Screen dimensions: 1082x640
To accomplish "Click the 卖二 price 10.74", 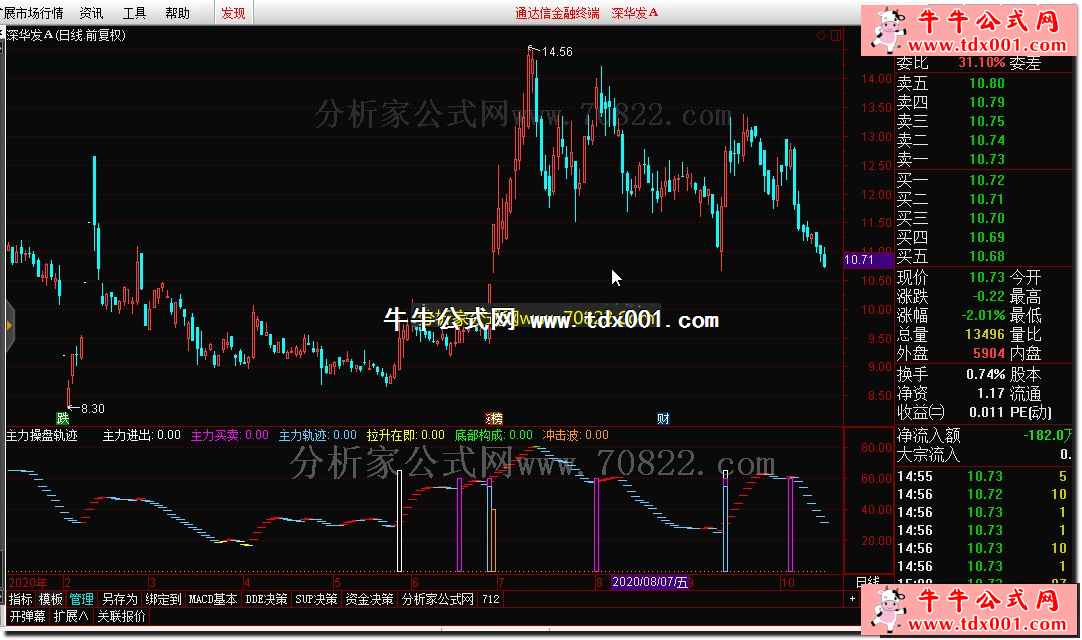I will (x=987, y=140).
